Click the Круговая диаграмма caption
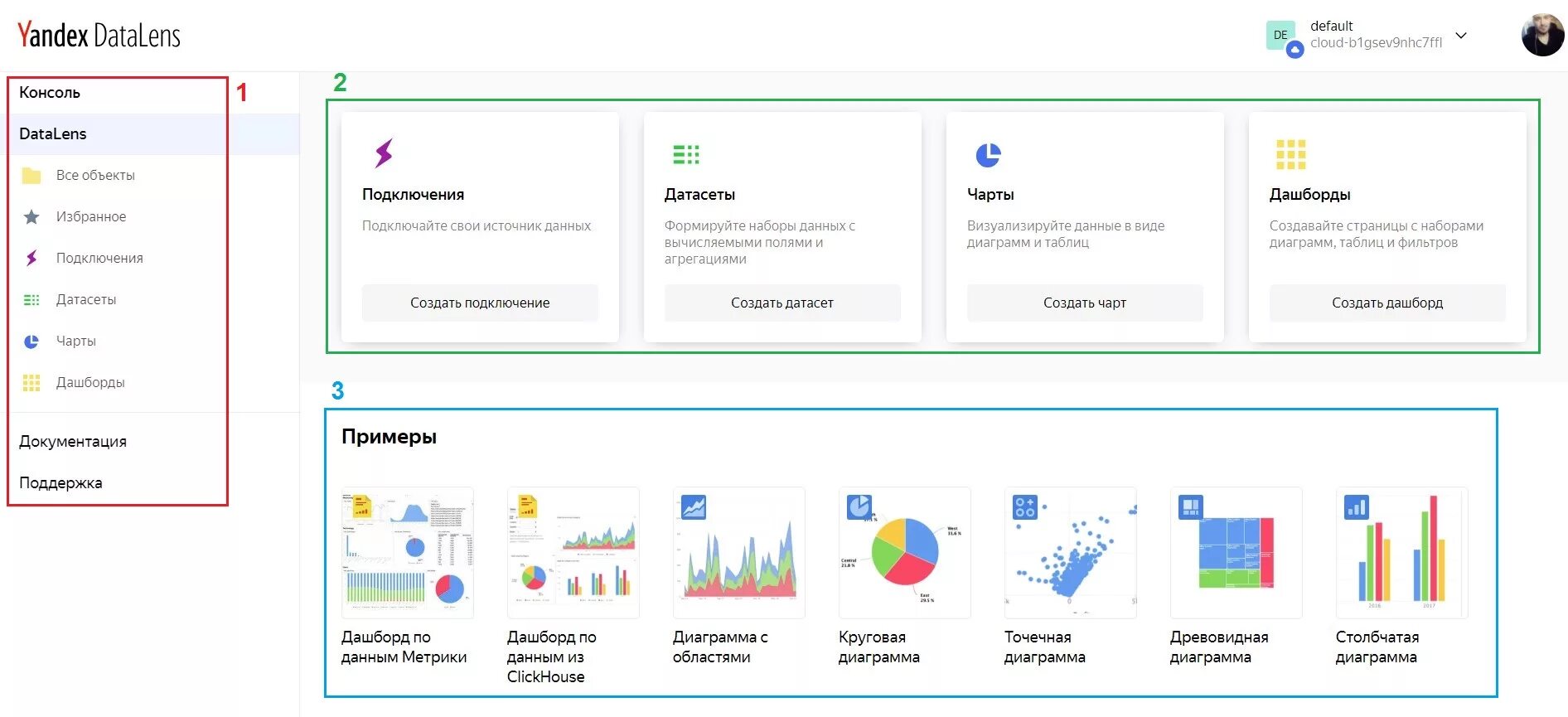The height and width of the screenshot is (717, 1568). [x=879, y=647]
